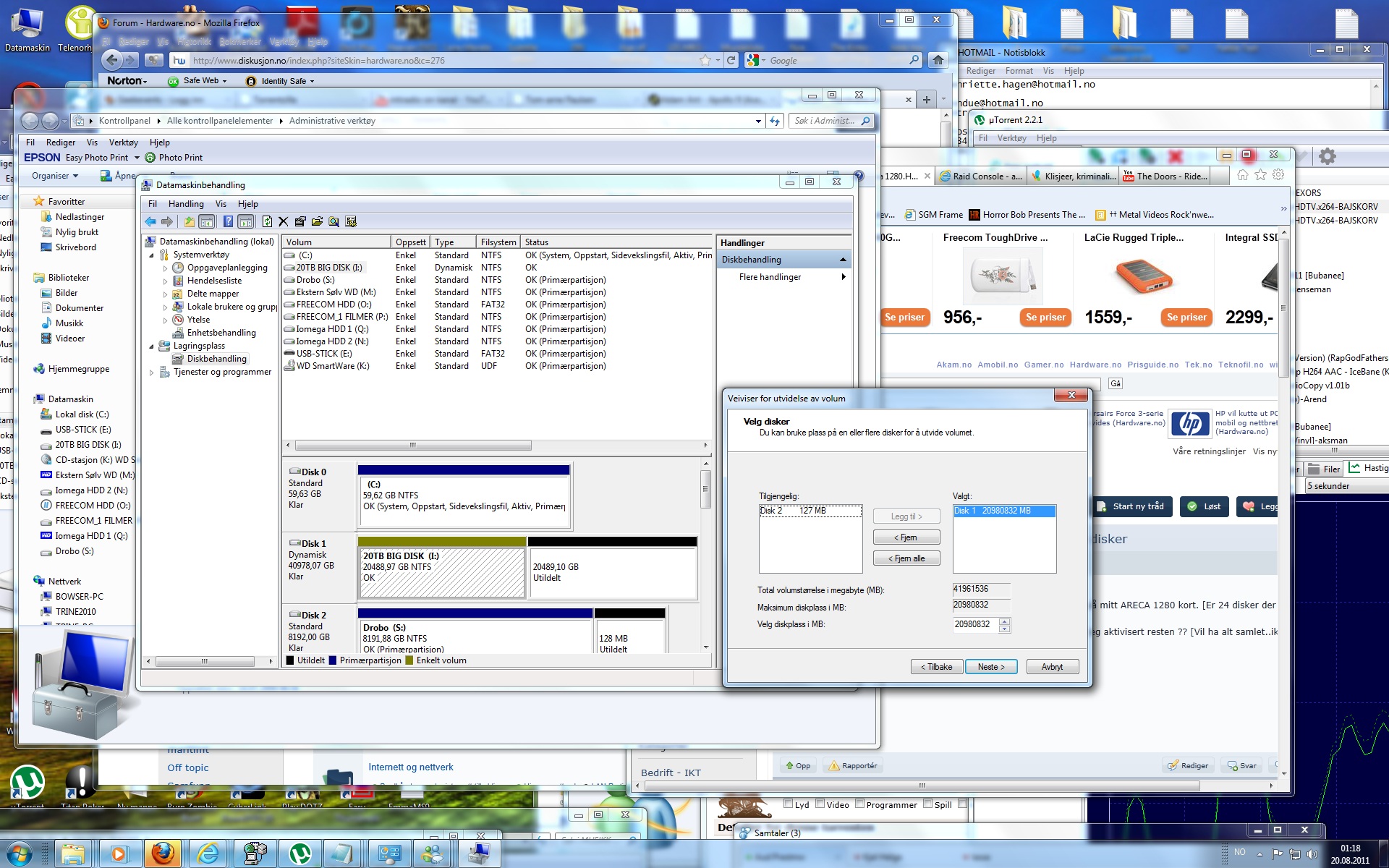Click the Fjern alle button
The height and width of the screenshot is (868, 1389).
[906, 558]
